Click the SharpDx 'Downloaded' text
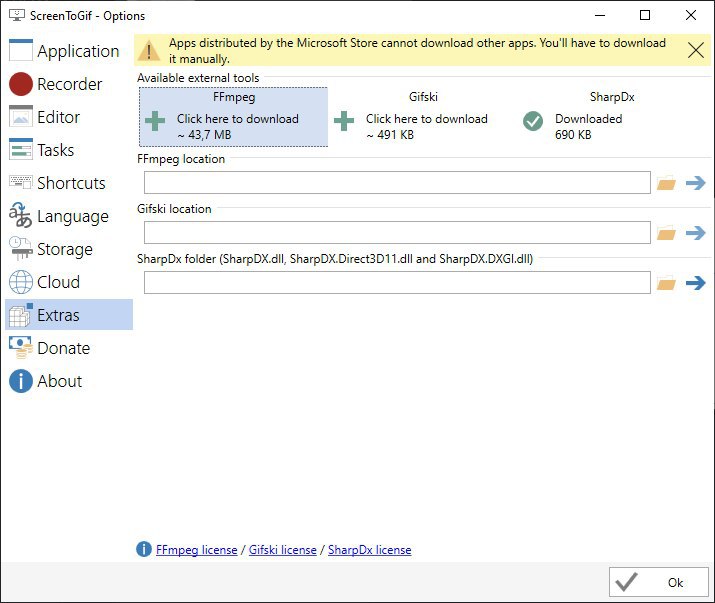Image resolution: width=715 pixels, height=603 pixels. pos(589,119)
